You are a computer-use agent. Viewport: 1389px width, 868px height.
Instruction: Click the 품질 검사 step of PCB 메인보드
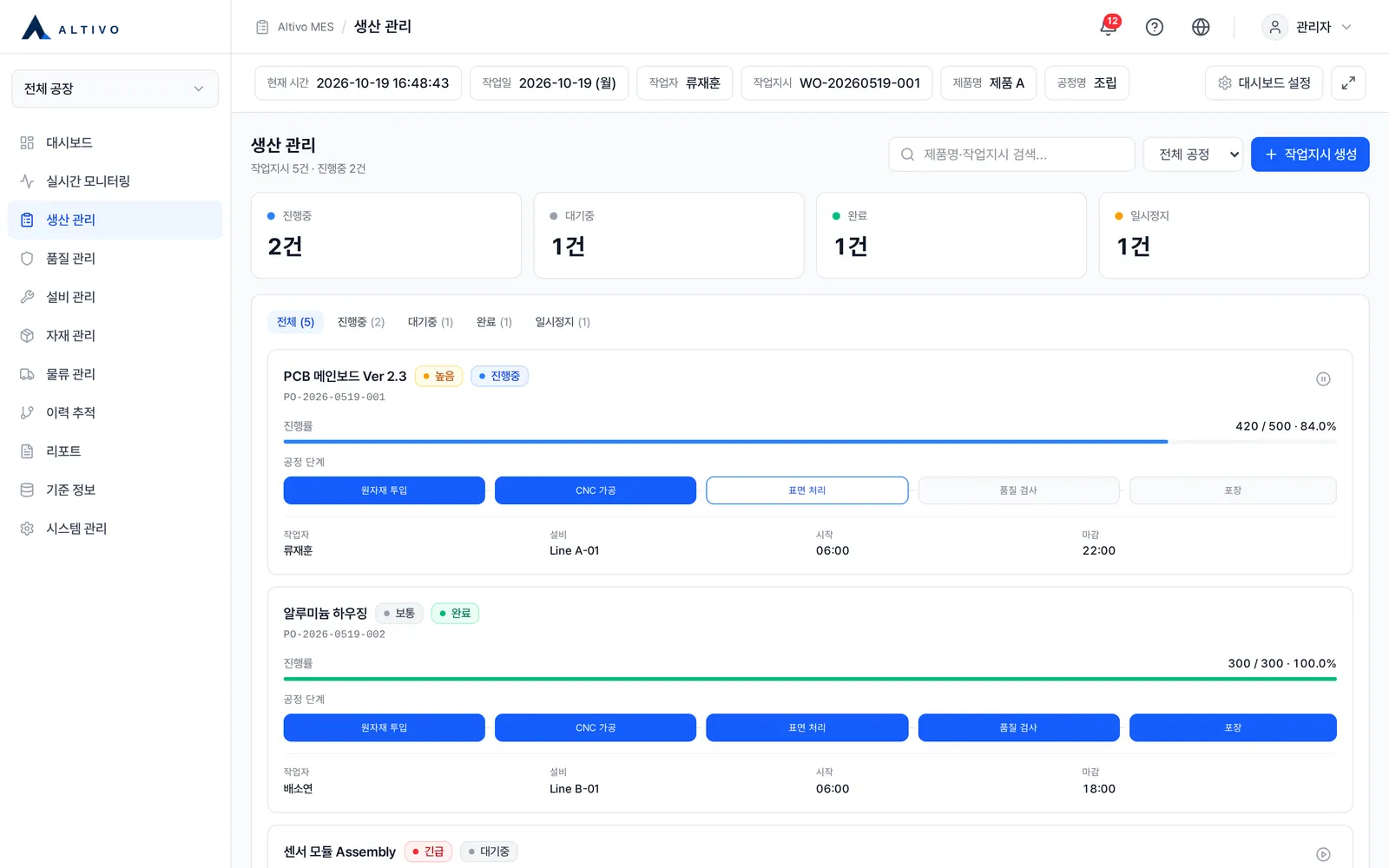click(1018, 490)
